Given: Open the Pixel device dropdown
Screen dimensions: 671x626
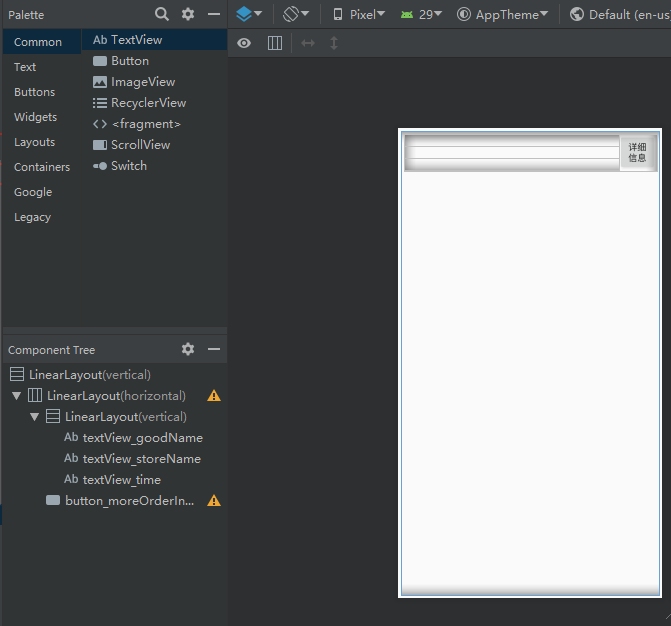Looking at the screenshot, I should [x=358, y=15].
